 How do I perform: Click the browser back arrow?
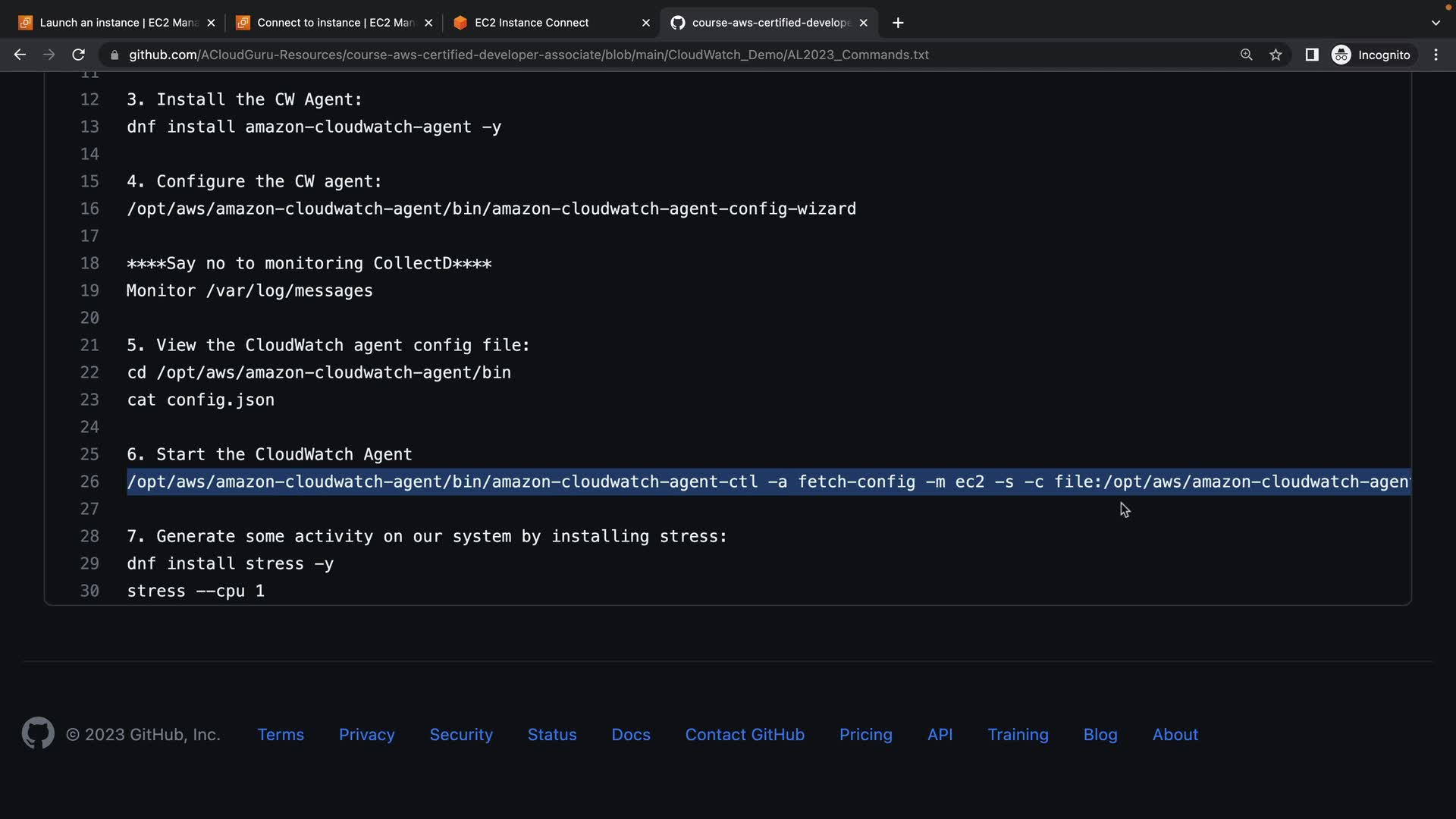(x=20, y=55)
